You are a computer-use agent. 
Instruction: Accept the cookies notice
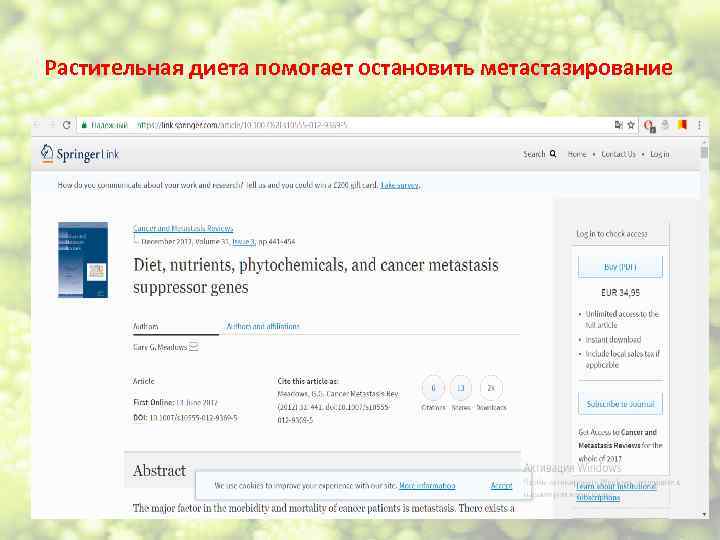(501, 485)
